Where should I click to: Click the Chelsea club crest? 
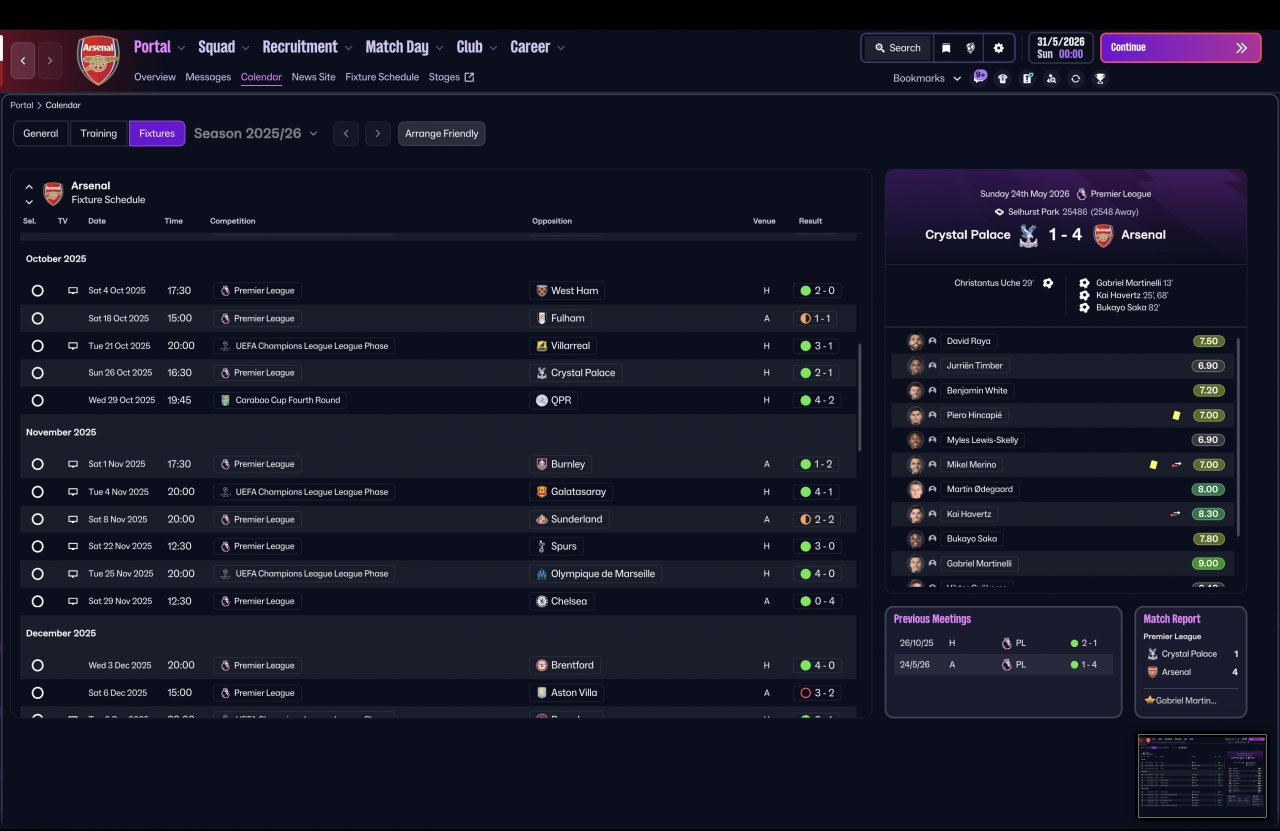tap(542, 601)
